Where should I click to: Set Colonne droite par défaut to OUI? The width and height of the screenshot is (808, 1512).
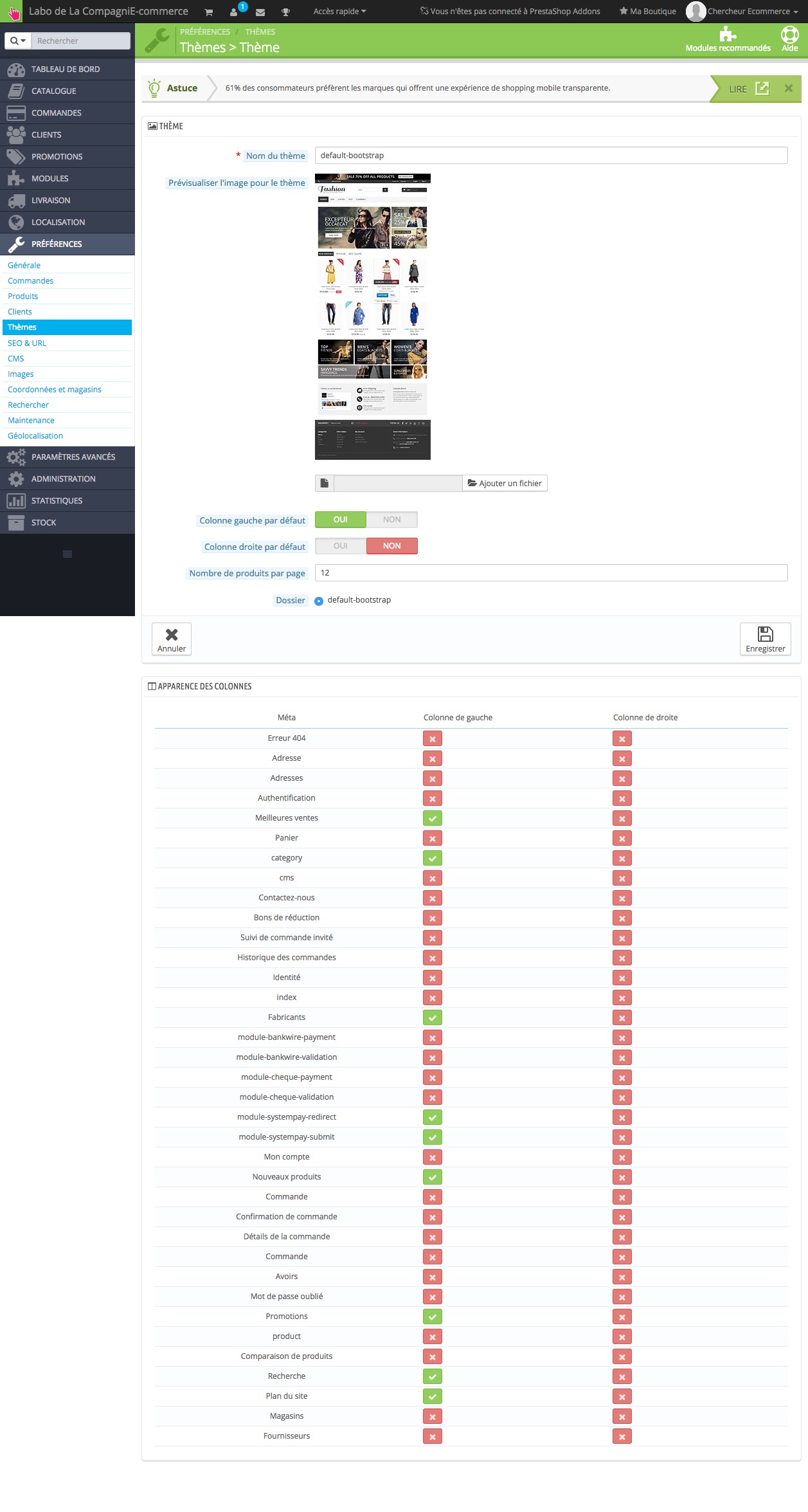(341, 546)
